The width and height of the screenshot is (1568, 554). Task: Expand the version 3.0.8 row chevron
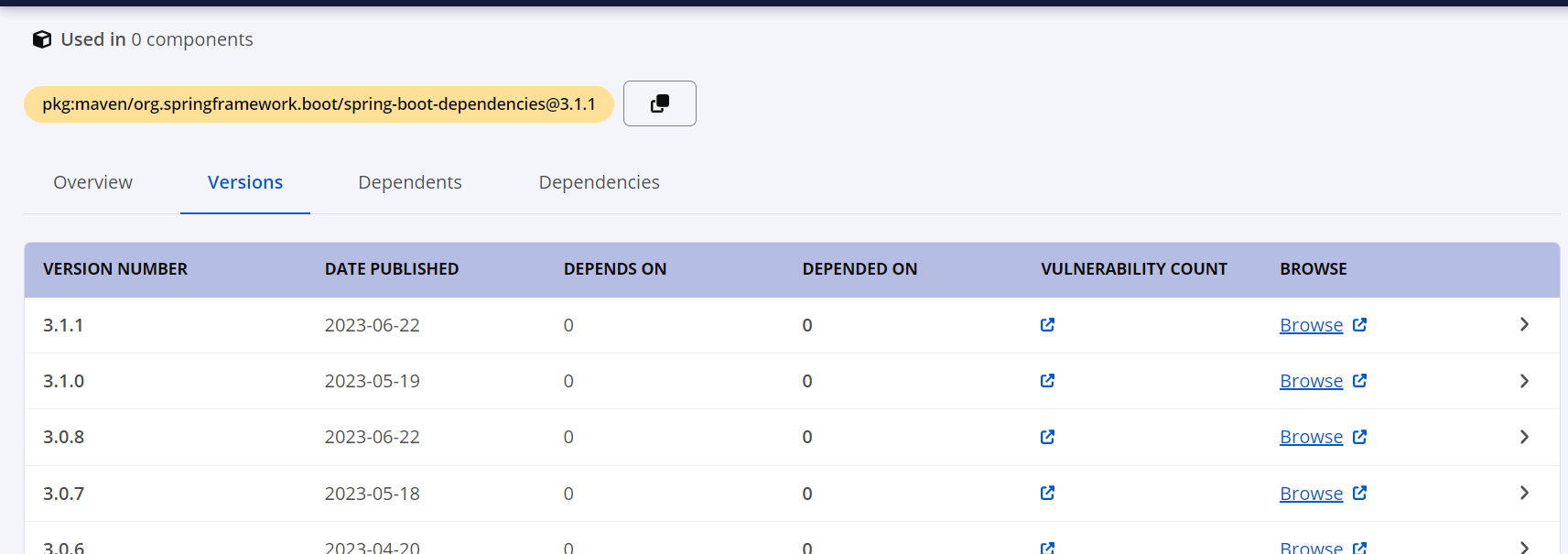[1524, 437]
